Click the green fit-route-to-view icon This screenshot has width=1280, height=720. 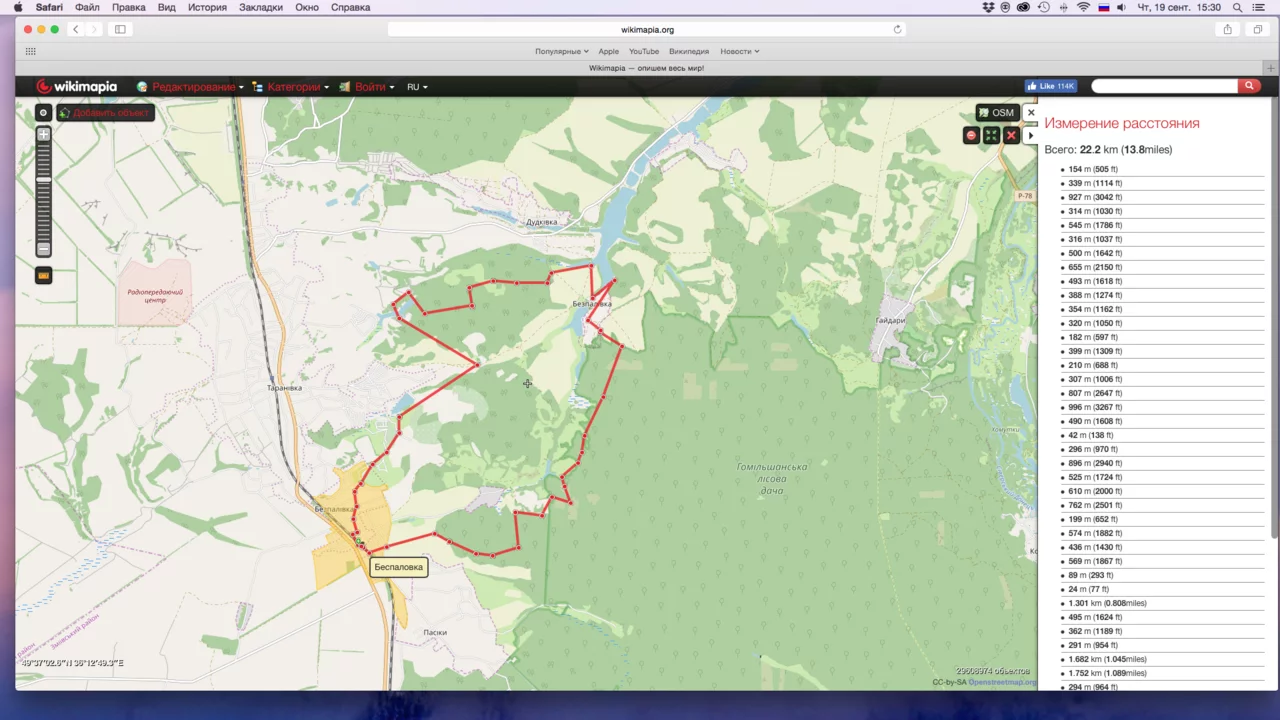click(x=991, y=135)
